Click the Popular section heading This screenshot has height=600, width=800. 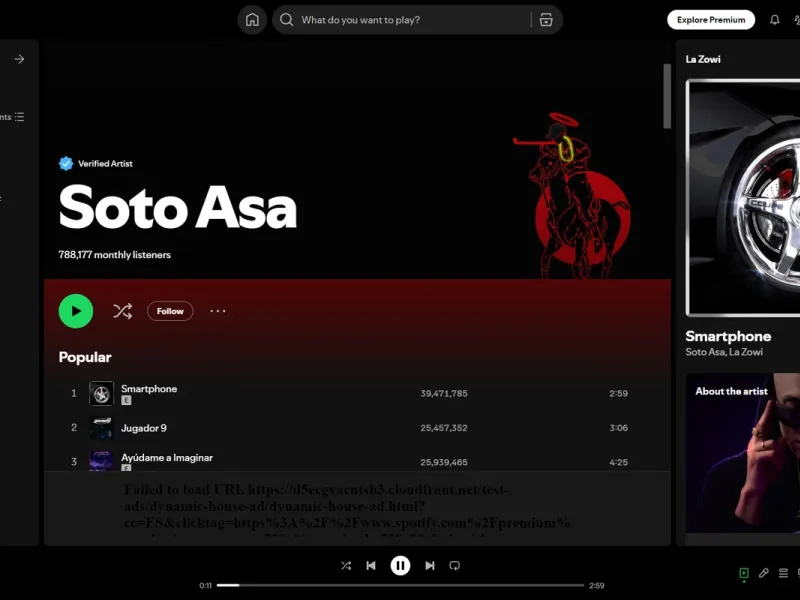pos(85,357)
